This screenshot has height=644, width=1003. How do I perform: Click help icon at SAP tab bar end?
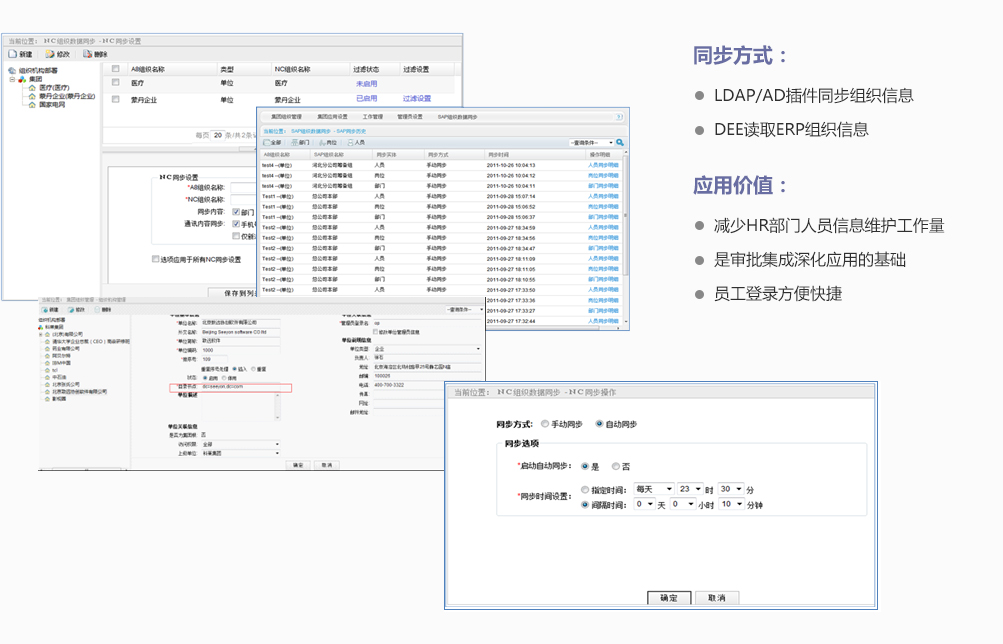point(619,117)
